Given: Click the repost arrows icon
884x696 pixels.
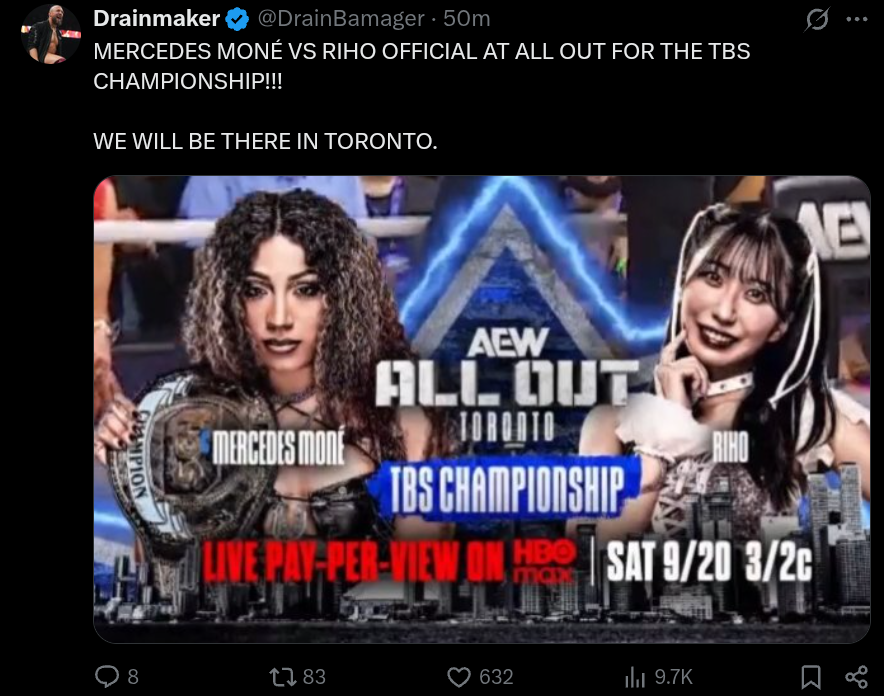Looking at the screenshot, I should click(x=282, y=676).
